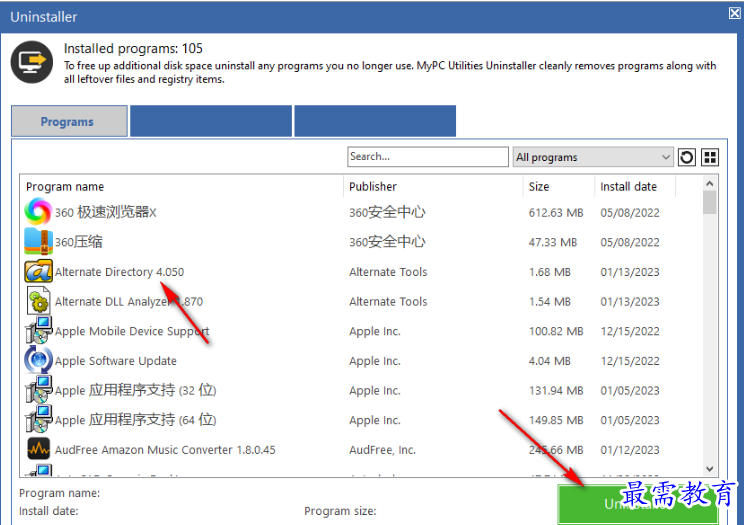Click Apple Inc. publisher for Software Update
Screen dimensions: 744x525
(374, 361)
